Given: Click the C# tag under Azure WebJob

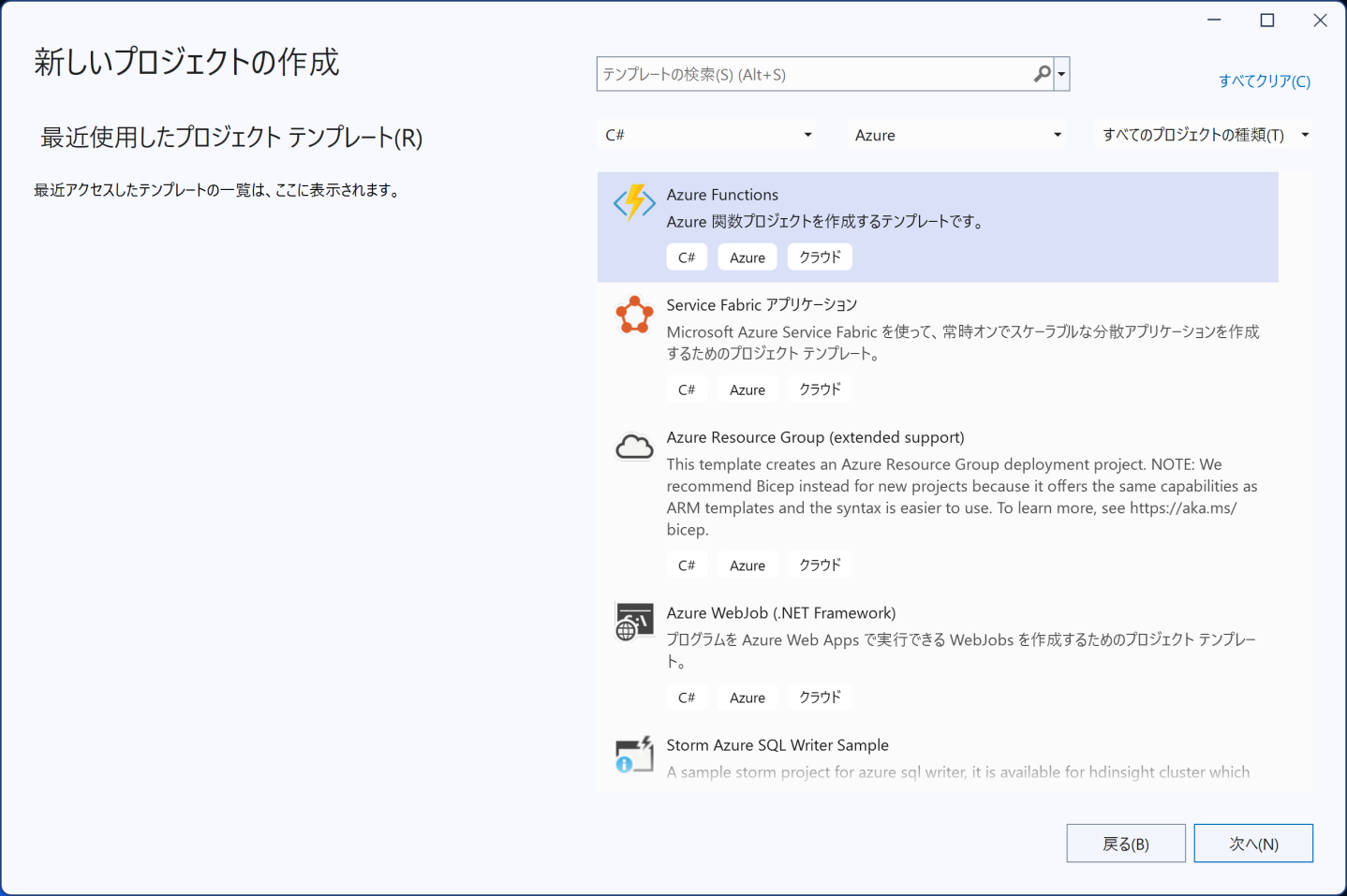Looking at the screenshot, I should click(687, 698).
